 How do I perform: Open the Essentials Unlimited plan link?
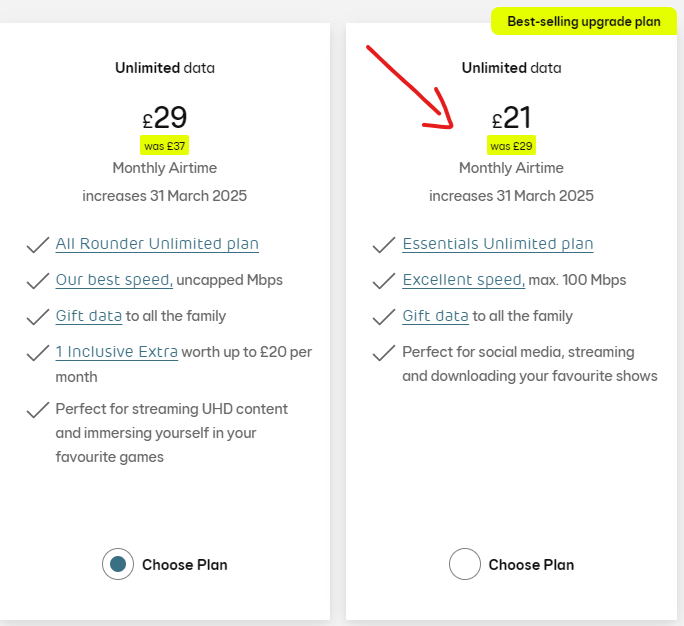coord(498,243)
